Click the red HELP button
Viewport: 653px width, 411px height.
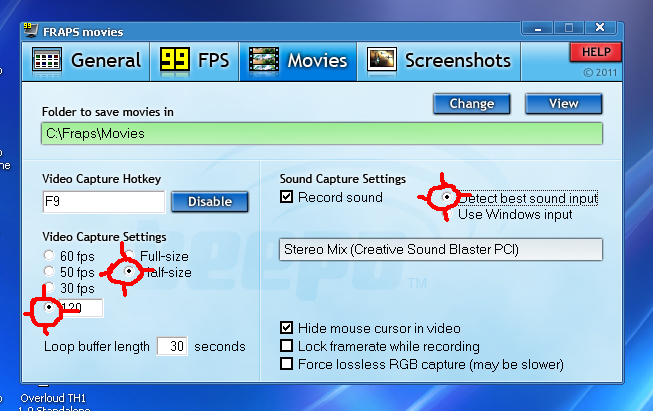pos(596,52)
